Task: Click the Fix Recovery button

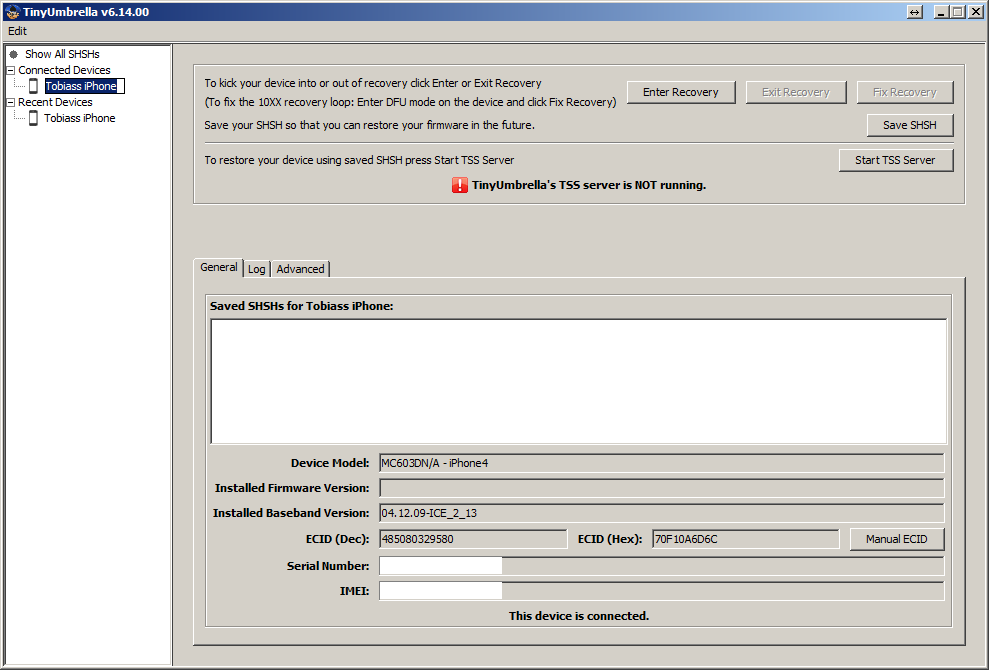Action: (904, 92)
